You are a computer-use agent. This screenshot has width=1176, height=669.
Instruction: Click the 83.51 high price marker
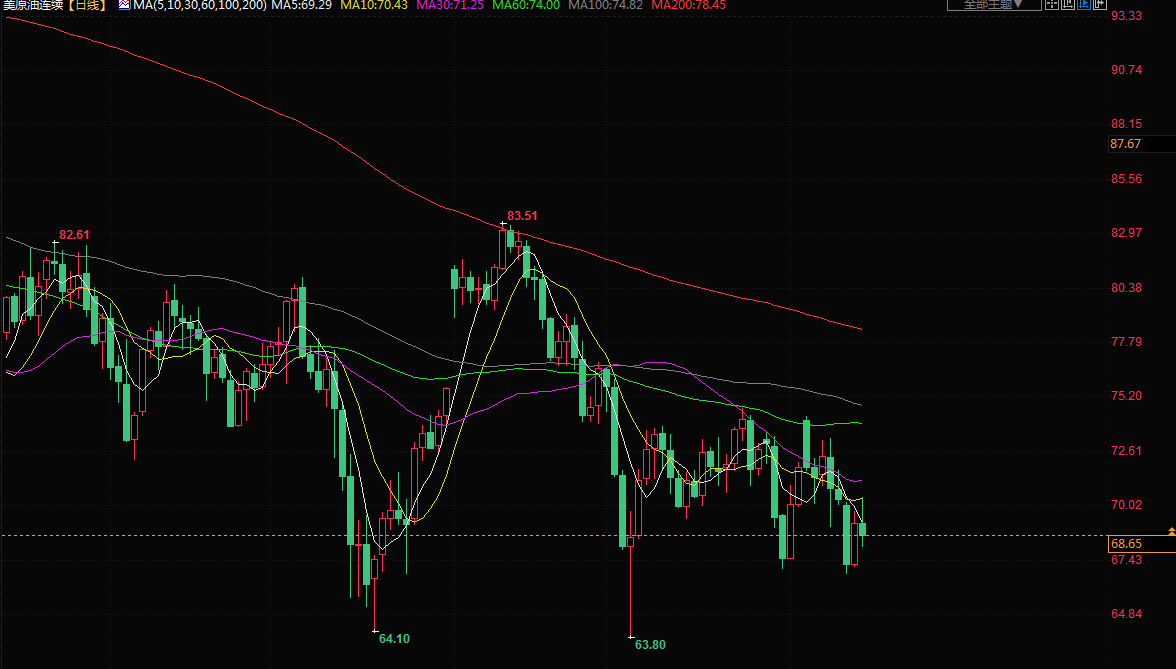tap(522, 215)
